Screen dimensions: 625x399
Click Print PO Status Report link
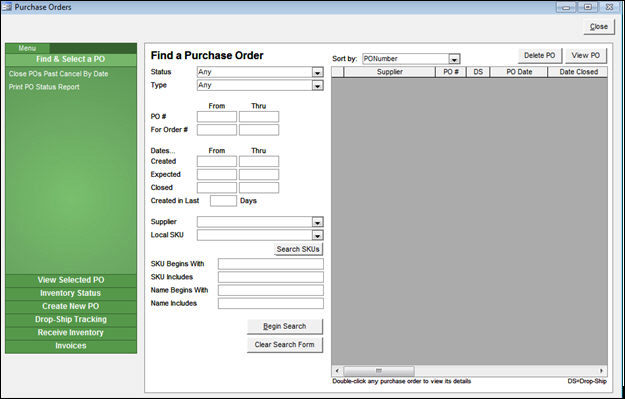pyautogui.click(x=44, y=87)
